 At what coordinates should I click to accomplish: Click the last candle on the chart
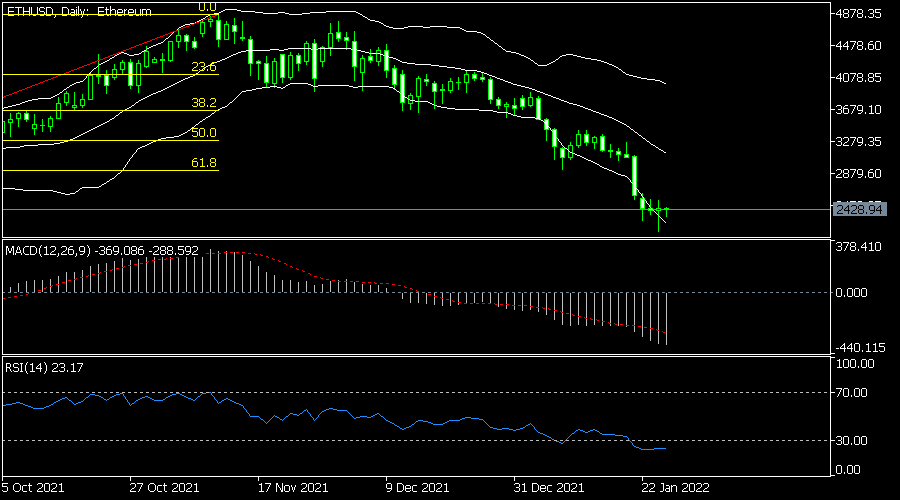tap(666, 211)
